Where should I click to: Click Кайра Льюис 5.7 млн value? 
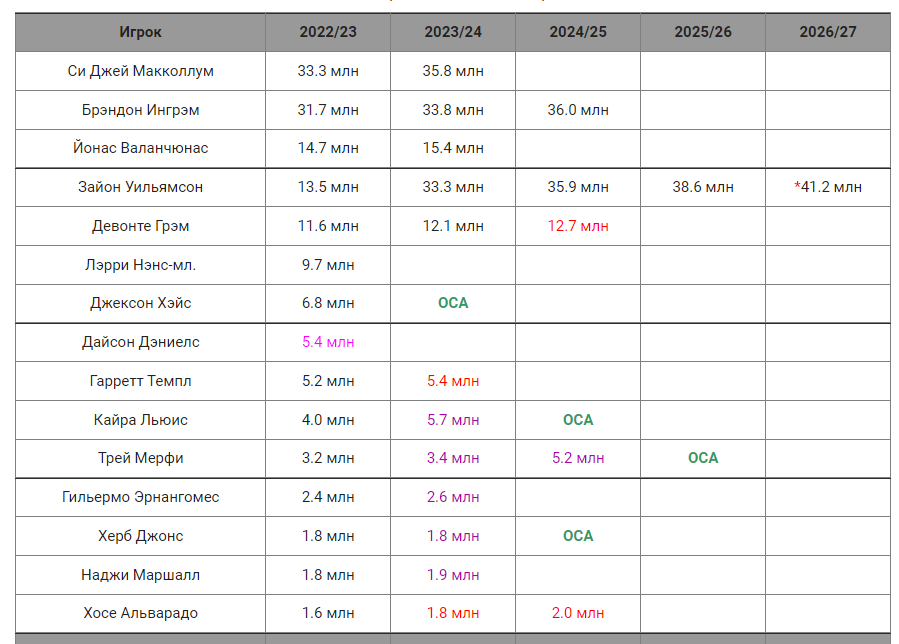coord(453,420)
